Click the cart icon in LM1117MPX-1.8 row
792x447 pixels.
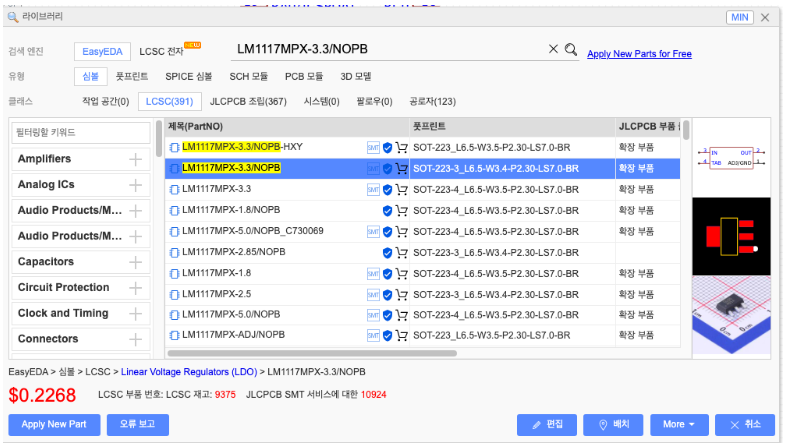402,274
